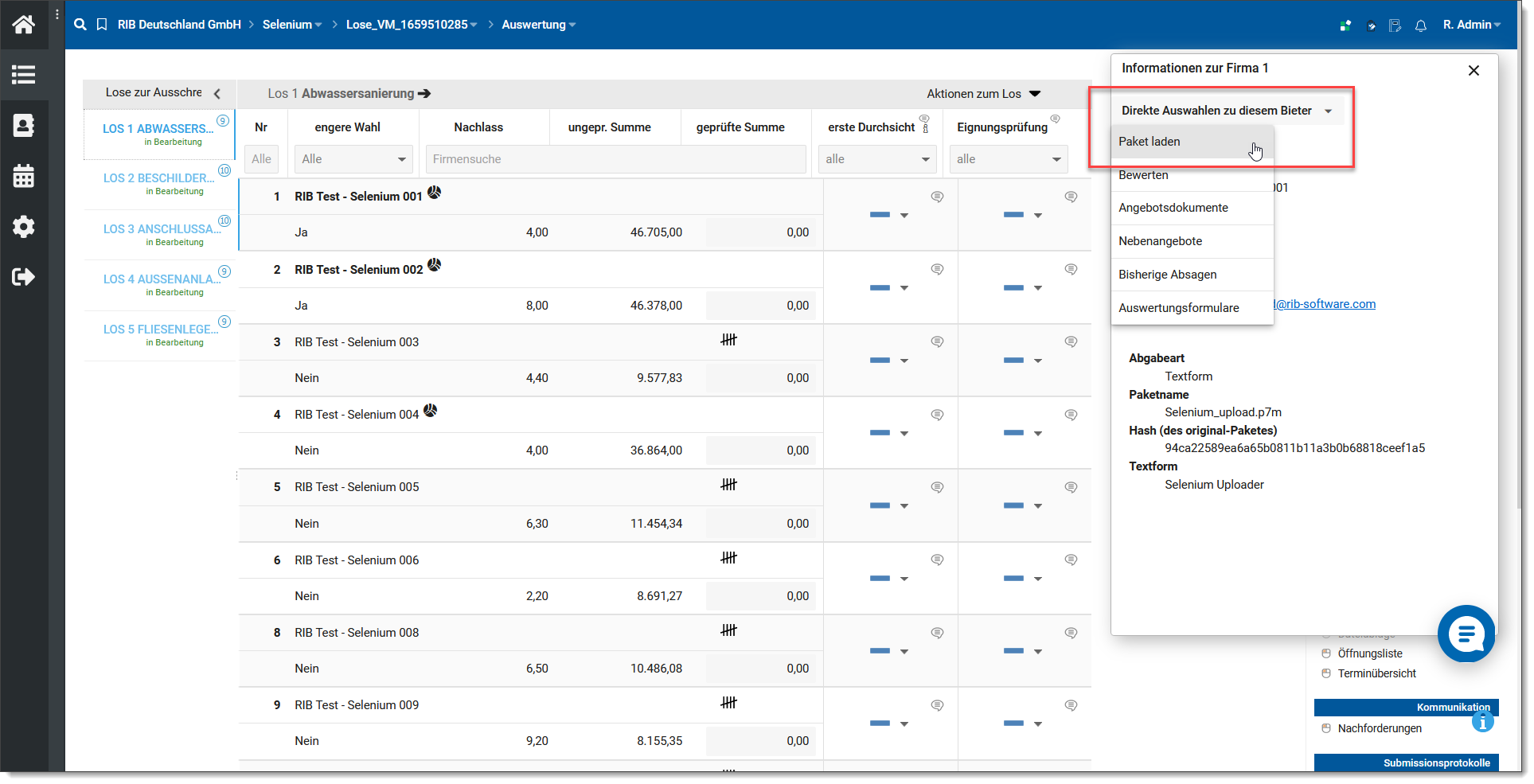Screen dimensions: 1534x784
Task: Open Nachforderungen in right panel
Action: coord(1379,728)
